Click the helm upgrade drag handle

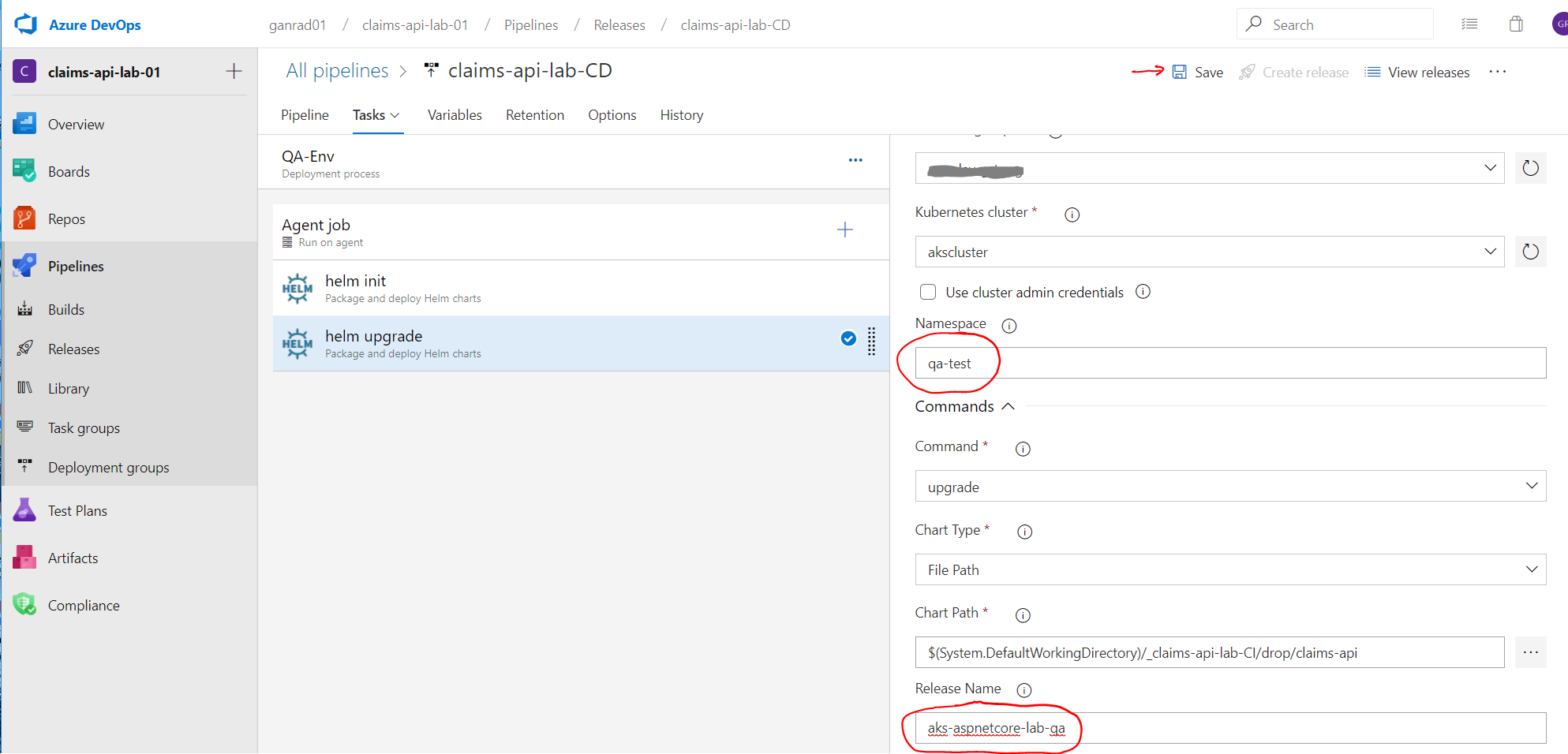click(872, 342)
